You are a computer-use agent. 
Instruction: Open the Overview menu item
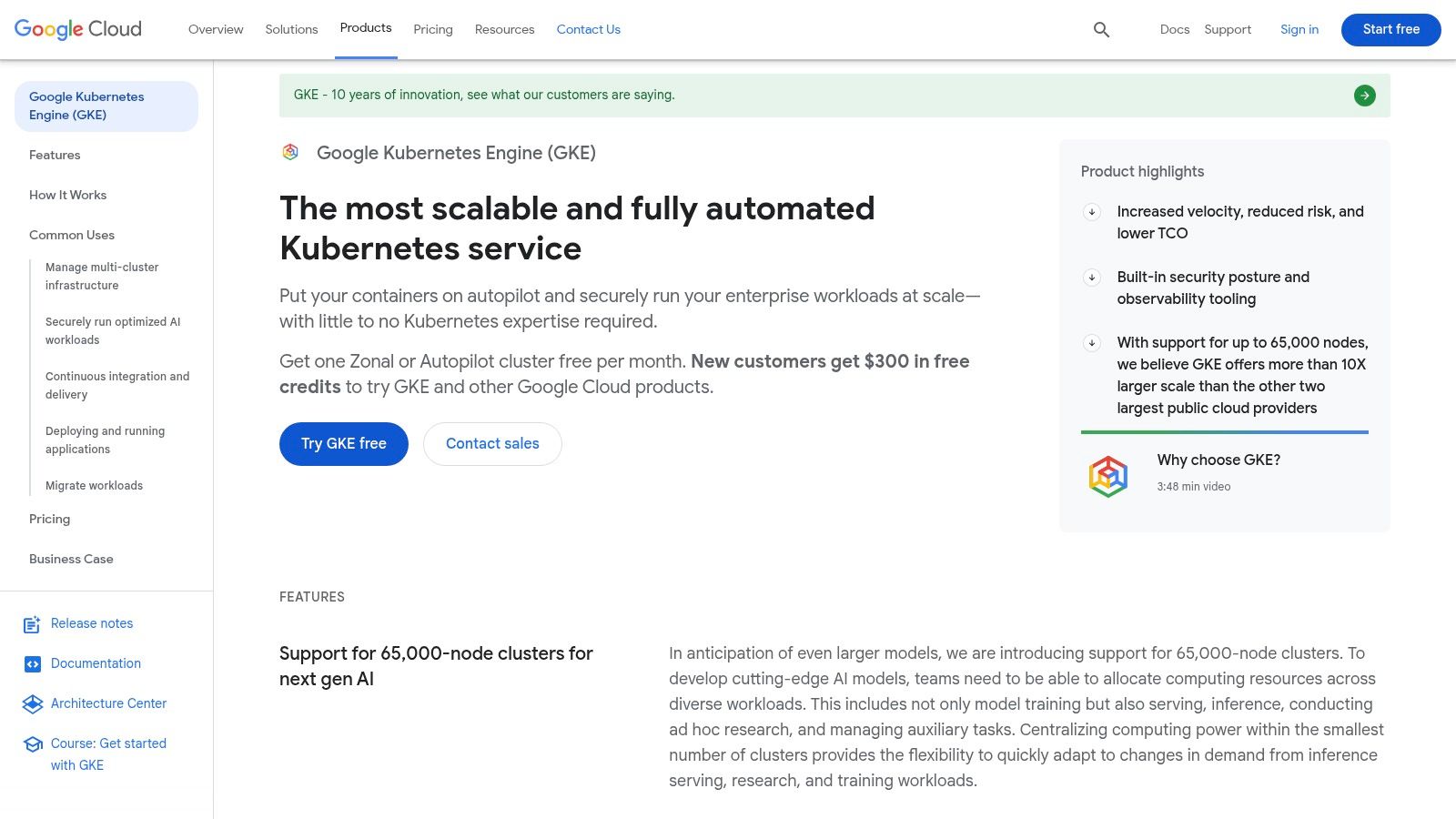coord(216,29)
